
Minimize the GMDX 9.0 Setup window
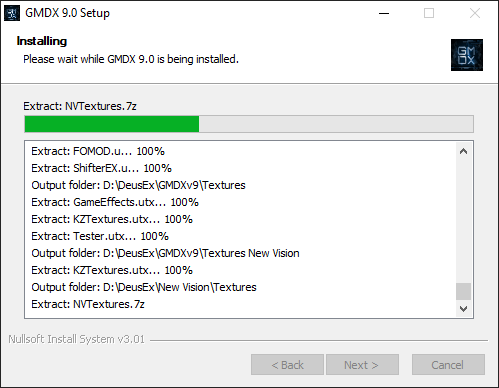click(x=384, y=13)
